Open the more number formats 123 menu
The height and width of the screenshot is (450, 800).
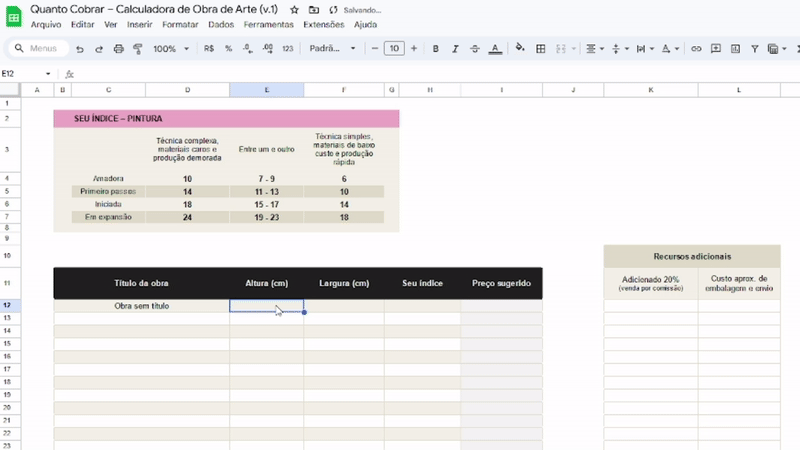[x=288, y=48]
